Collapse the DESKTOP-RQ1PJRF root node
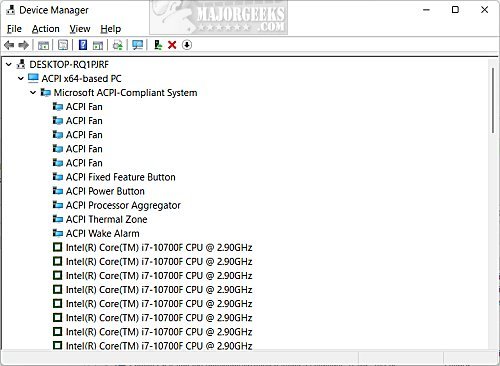This screenshot has width=500, height=366. tap(9, 64)
